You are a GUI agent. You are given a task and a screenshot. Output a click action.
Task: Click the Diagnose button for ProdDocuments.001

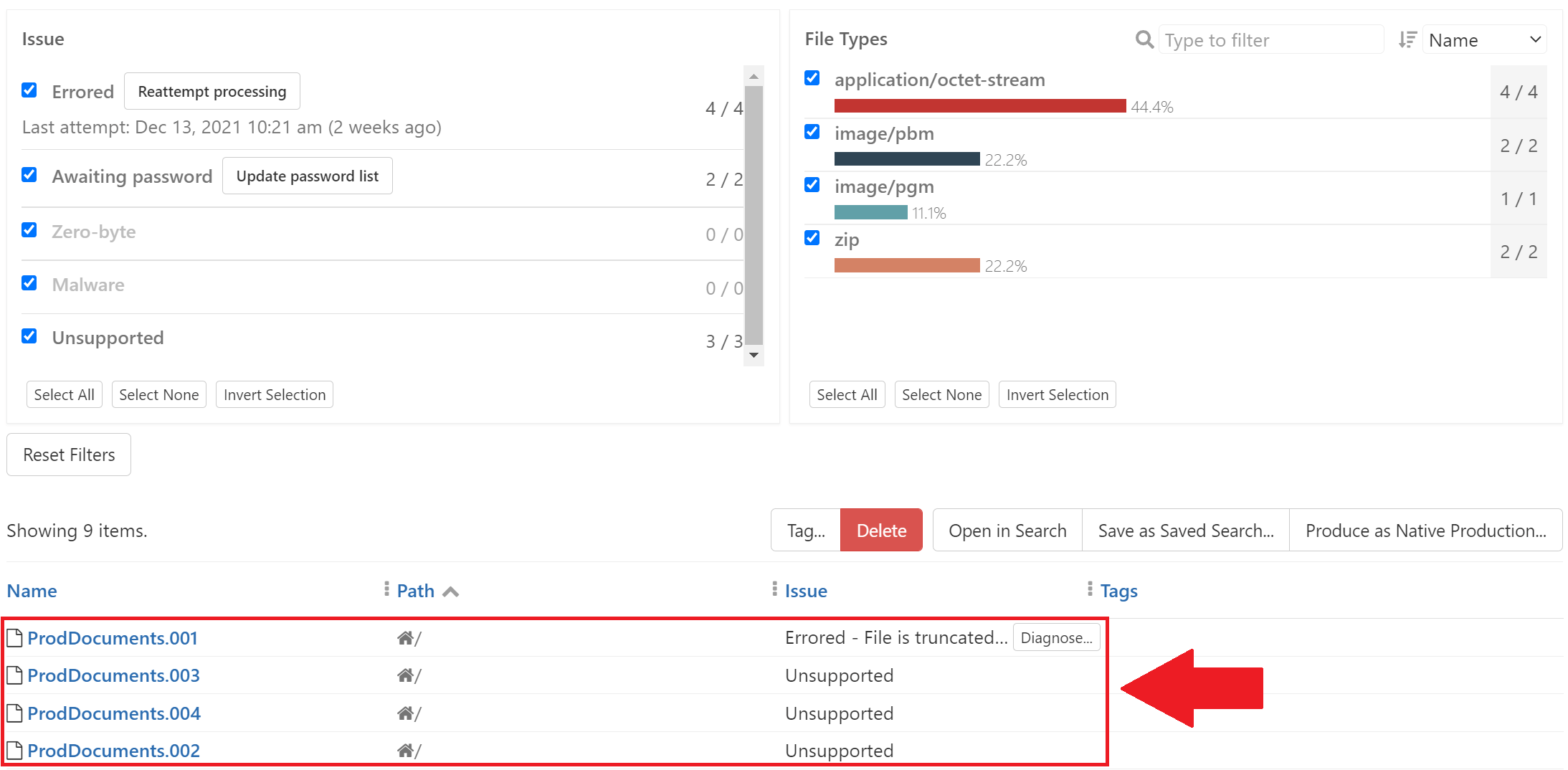click(1056, 637)
